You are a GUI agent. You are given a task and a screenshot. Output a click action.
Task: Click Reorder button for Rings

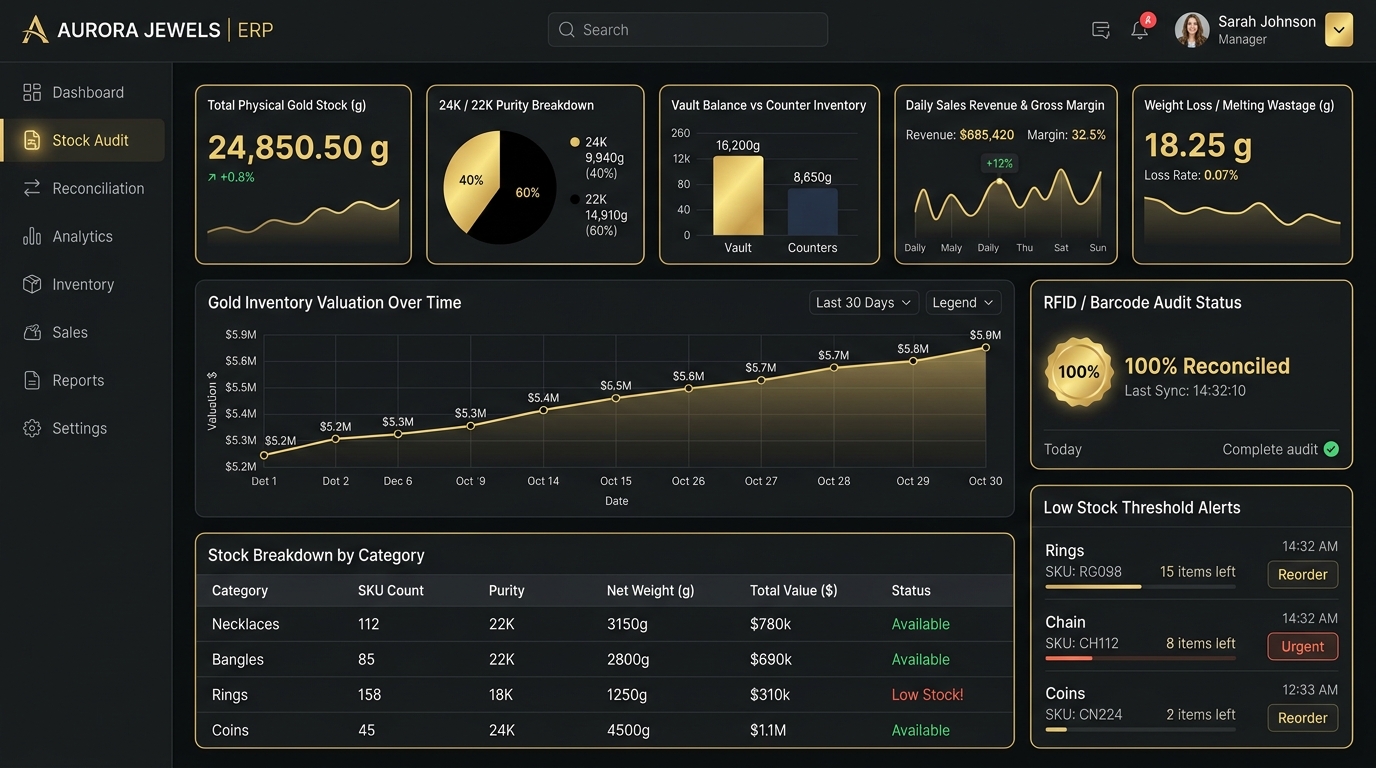click(1302, 575)
